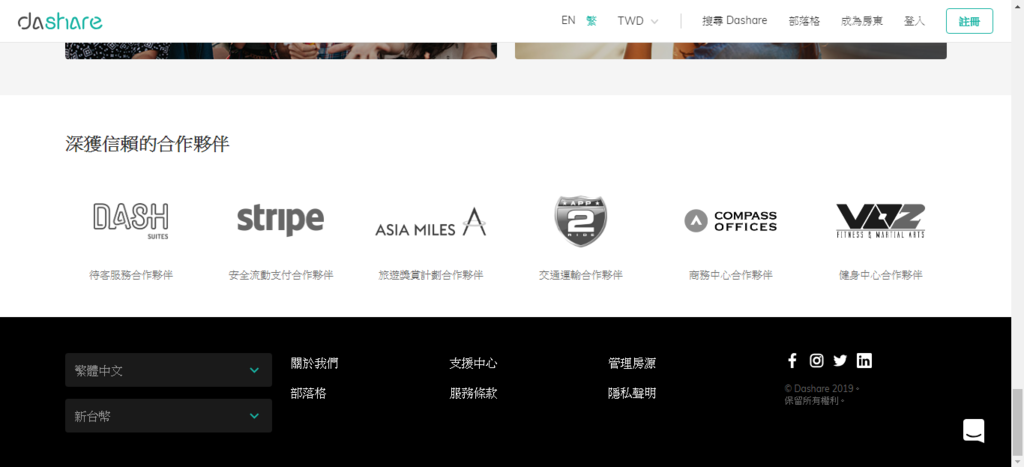Open the 管理房源 footer link
Image resolution: width=1024 pixels, height=467 pixels.
pyautogui.click(x=632, y=364)
